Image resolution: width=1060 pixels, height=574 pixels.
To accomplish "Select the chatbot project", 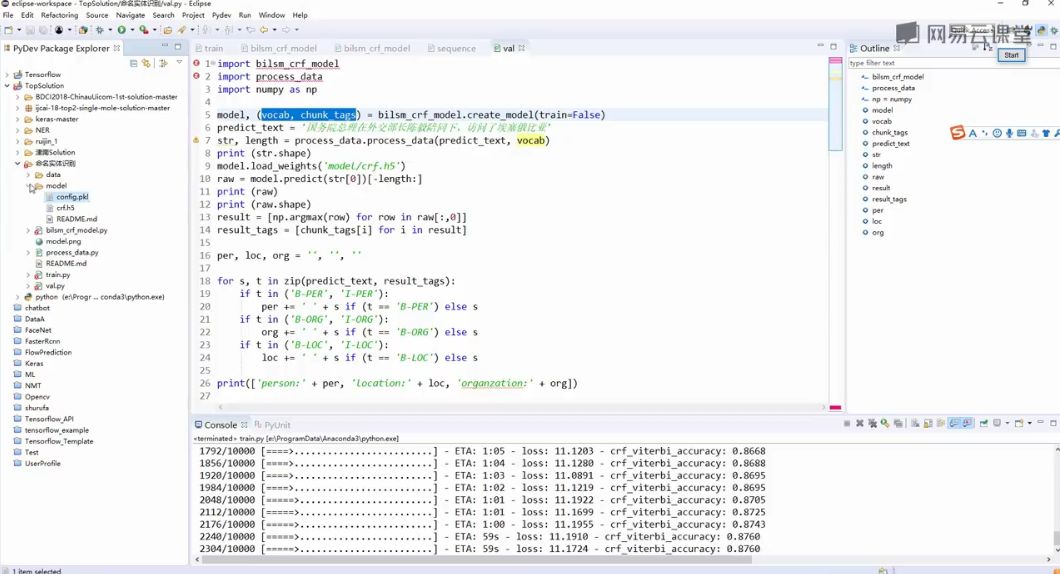I will tap(37, 308).
